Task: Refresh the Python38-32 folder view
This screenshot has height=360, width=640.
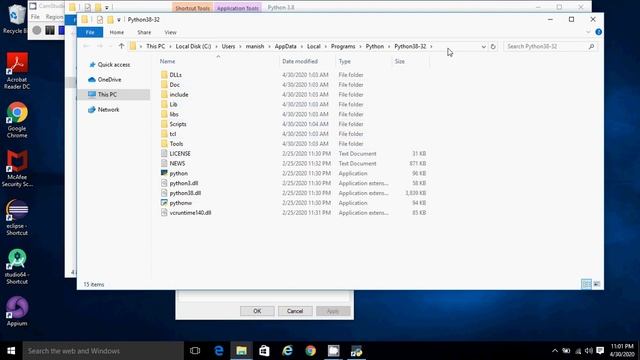Action: tap(493, 47)
